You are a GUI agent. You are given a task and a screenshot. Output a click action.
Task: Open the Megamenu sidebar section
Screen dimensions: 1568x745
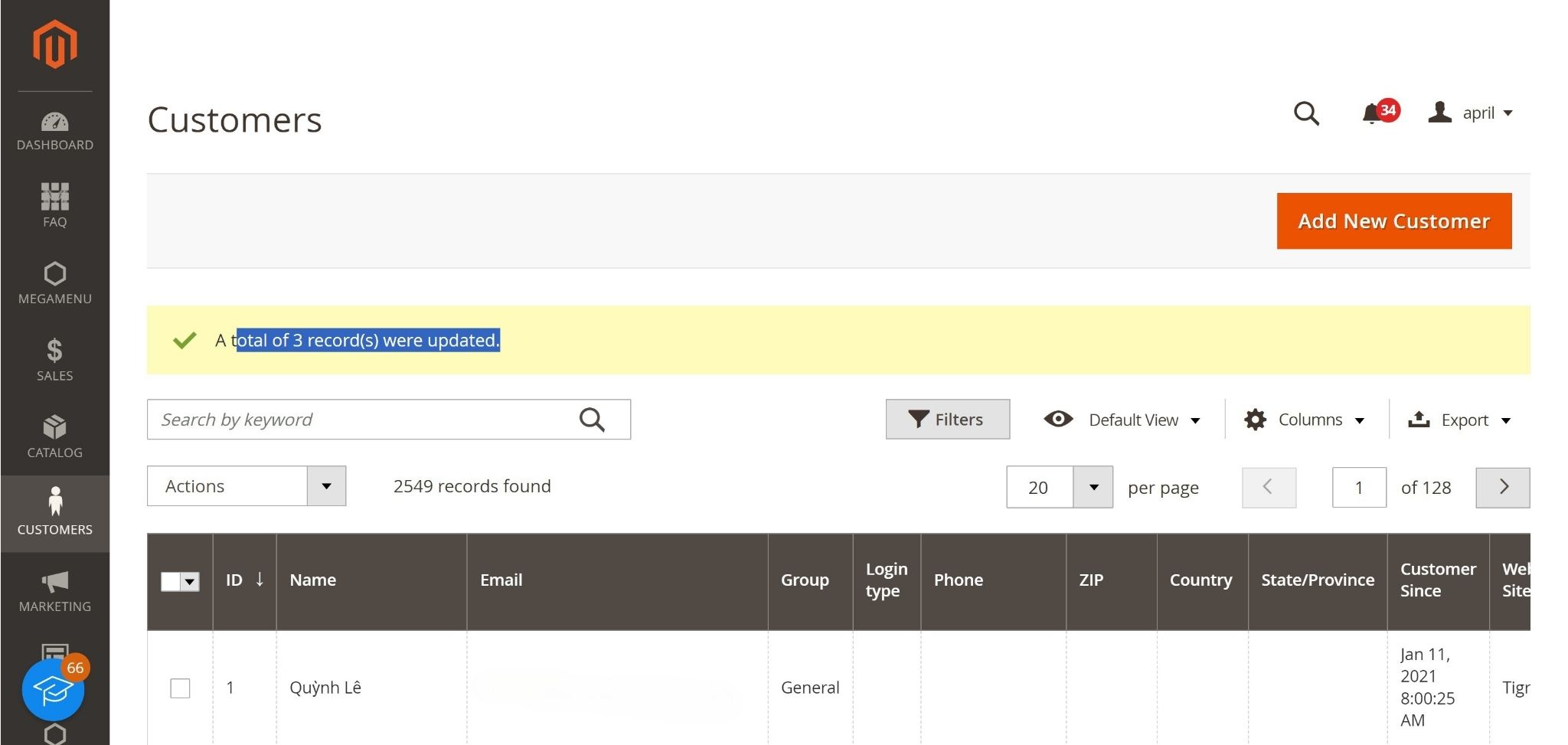click(54, 283)
